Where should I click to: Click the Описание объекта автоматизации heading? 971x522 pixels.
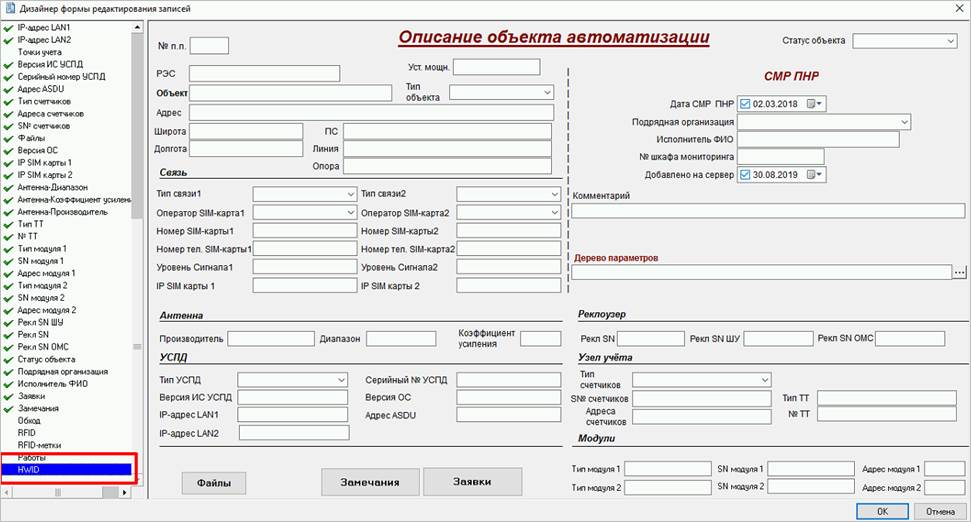click(554, 37)
